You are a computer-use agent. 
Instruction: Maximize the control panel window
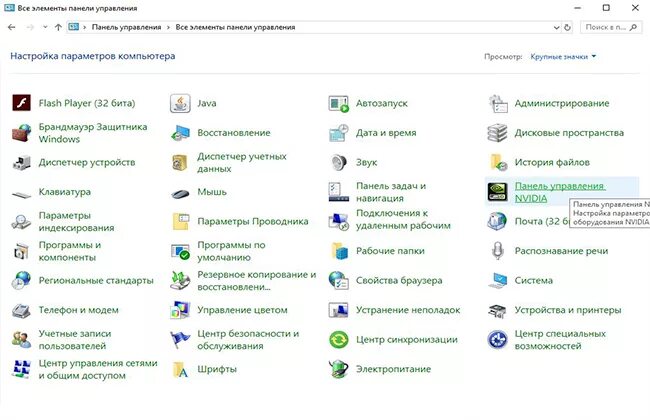[606, 7]
